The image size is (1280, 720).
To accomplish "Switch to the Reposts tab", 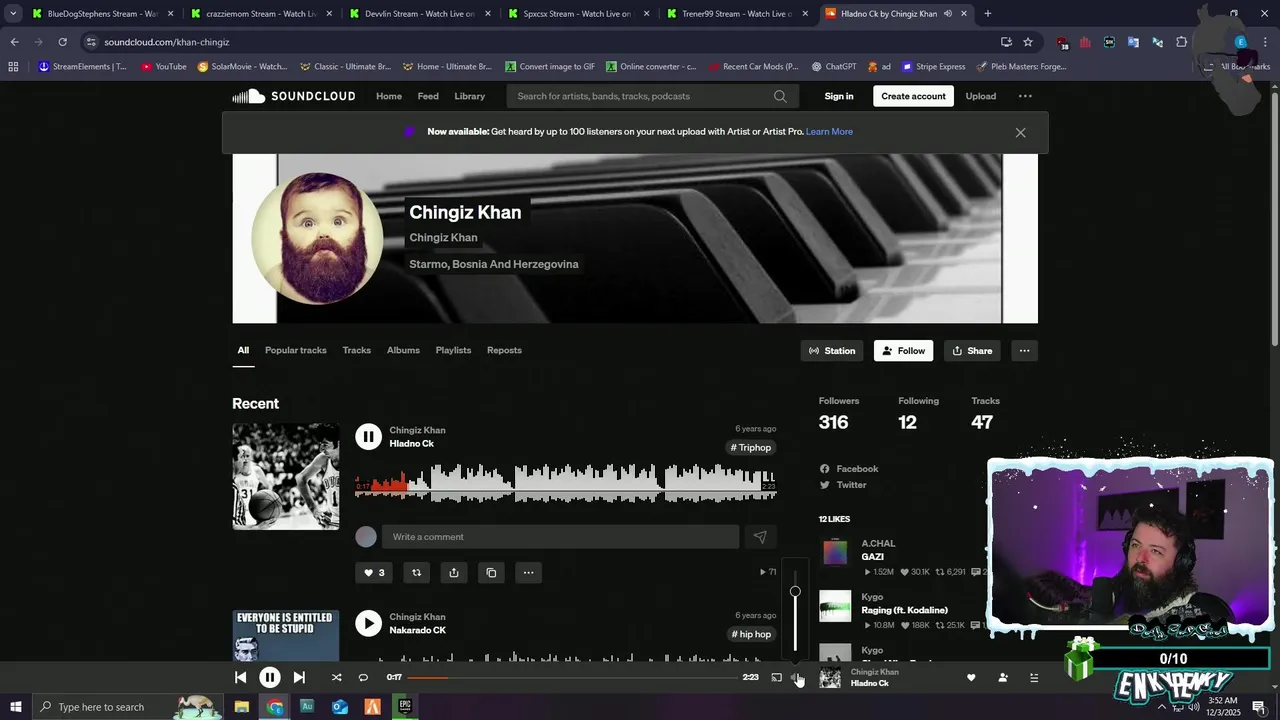I will click(x=504, y=350).
